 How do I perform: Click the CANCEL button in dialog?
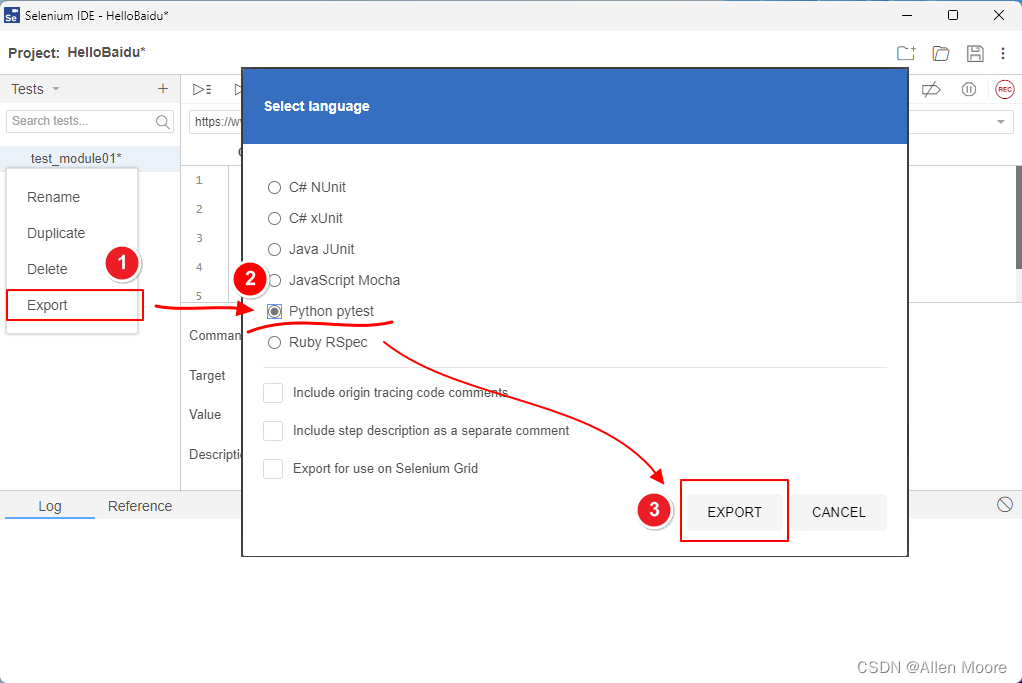click(x=839, y=512)
